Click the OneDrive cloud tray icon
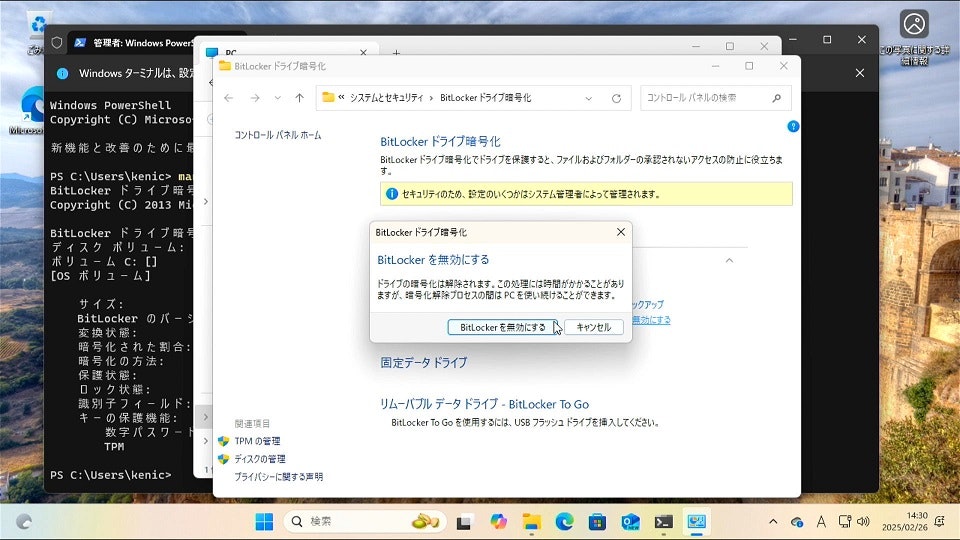This screenshot has width=960, height=540. click(797, 522)
